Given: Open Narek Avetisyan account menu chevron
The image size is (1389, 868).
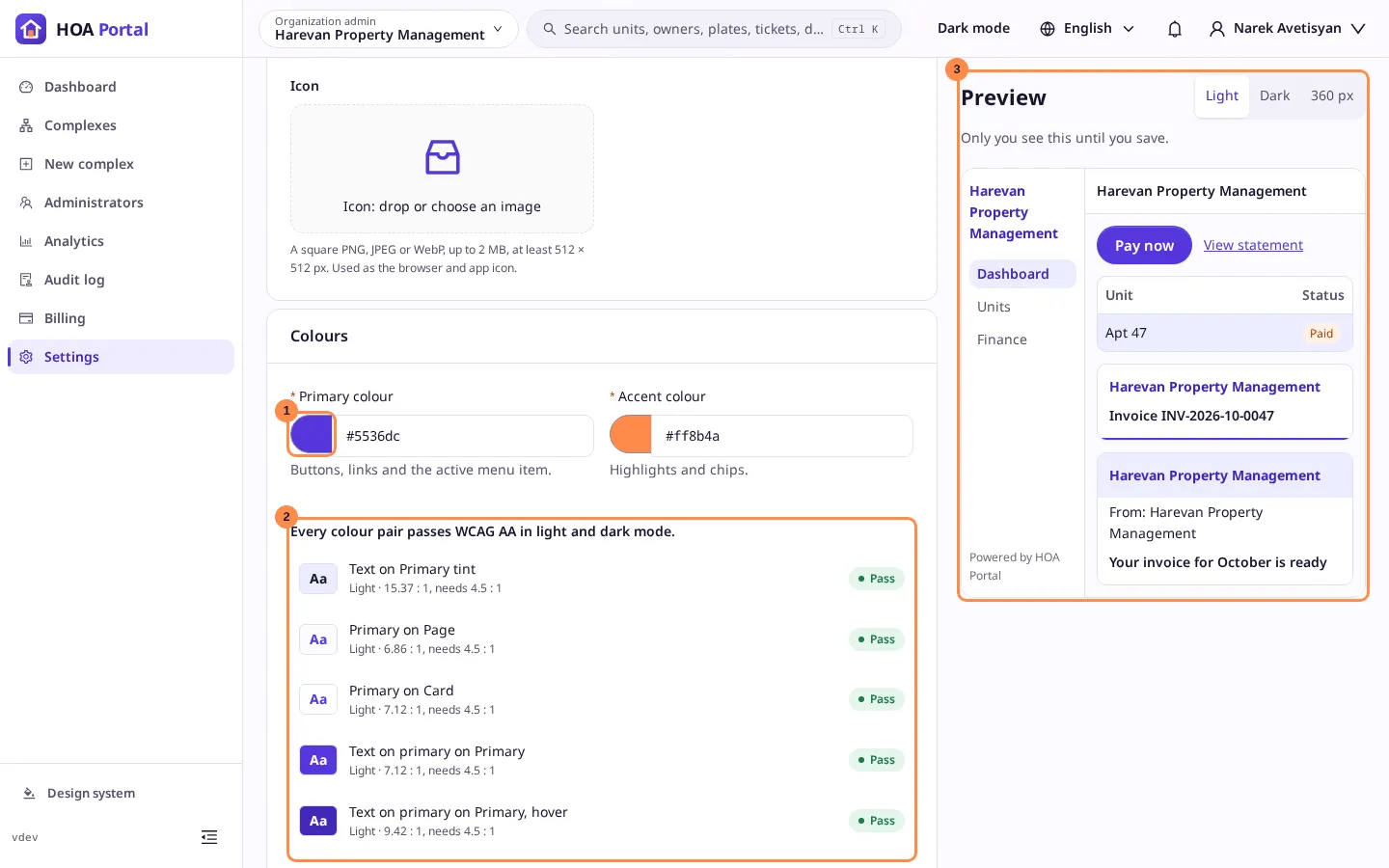Looking at the screenshot, I should point(1358,29).
